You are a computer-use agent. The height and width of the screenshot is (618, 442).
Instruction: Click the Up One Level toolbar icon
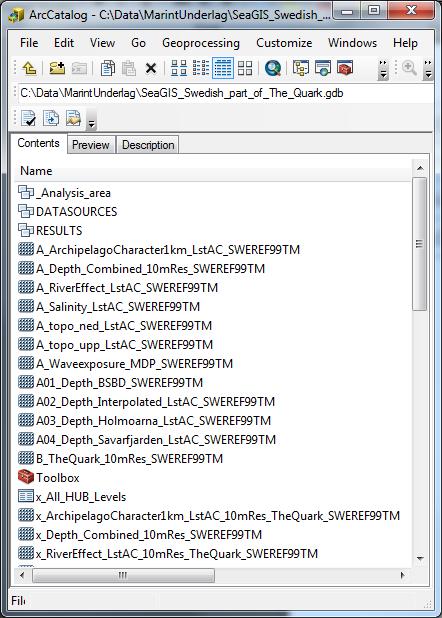(29, 68)
